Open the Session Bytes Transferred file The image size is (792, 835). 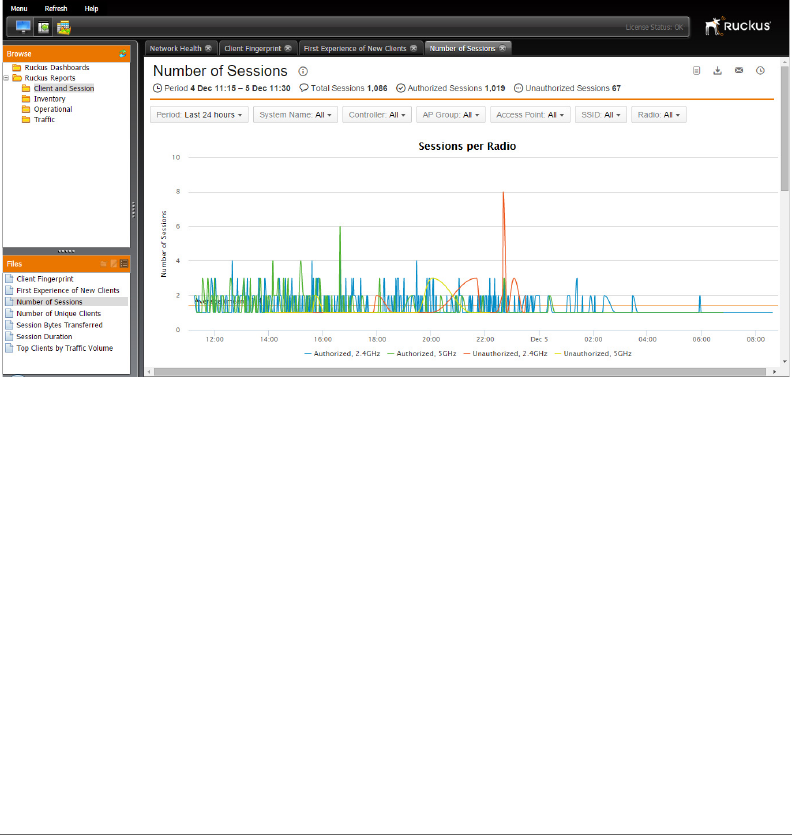point(59,325)
